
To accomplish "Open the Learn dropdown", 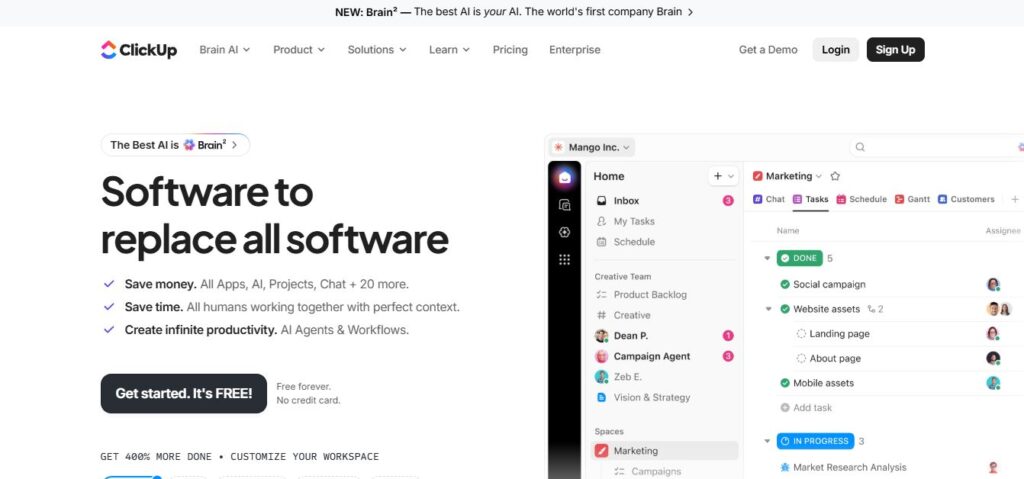I will pos(449,50).
